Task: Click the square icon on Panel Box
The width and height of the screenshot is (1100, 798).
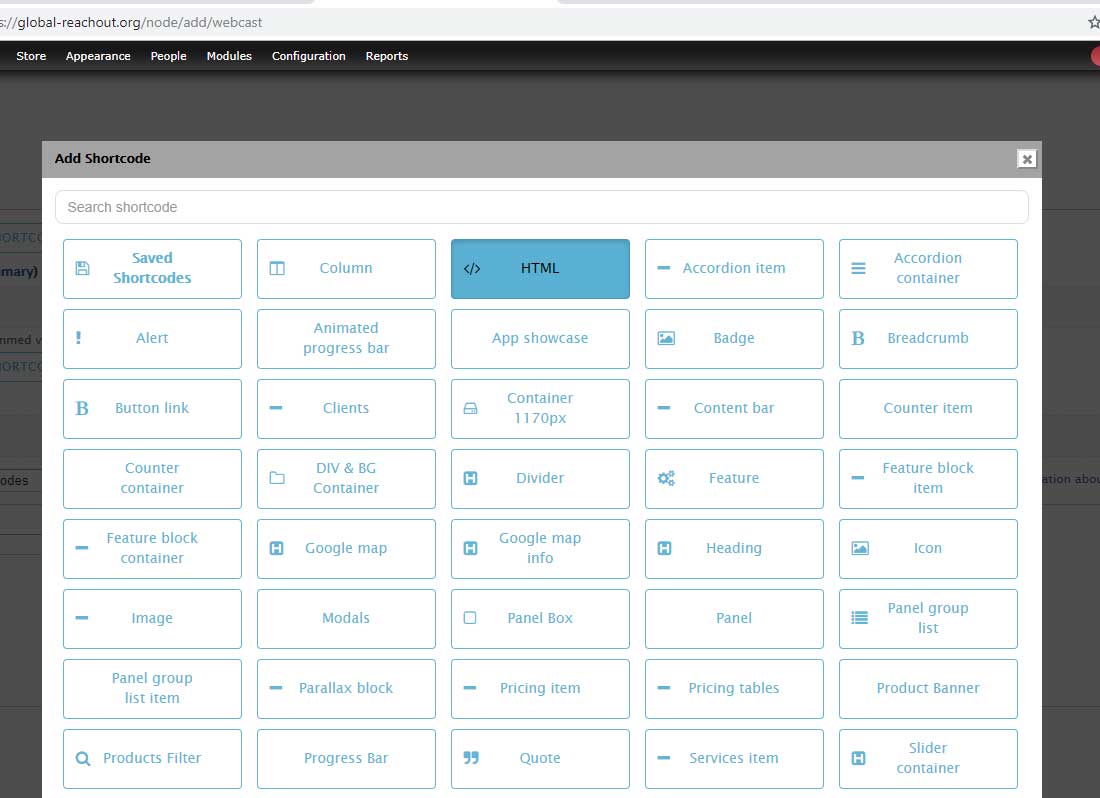Action: 470,618
